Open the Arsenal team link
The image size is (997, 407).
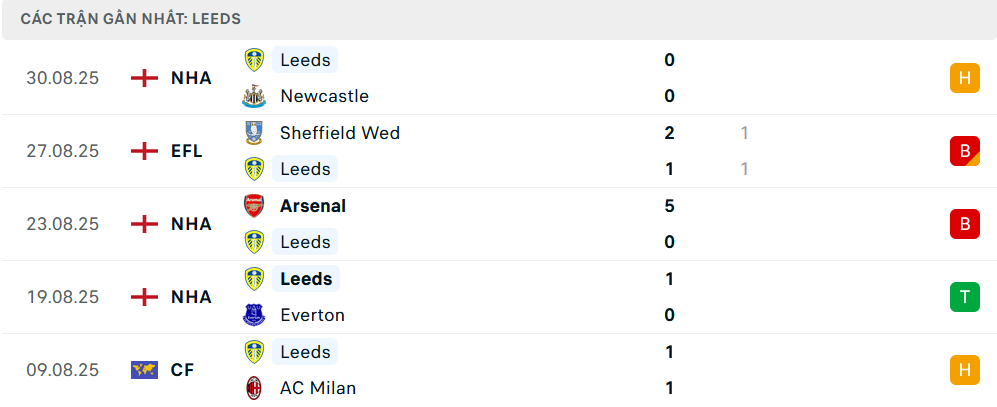(313, 206)
